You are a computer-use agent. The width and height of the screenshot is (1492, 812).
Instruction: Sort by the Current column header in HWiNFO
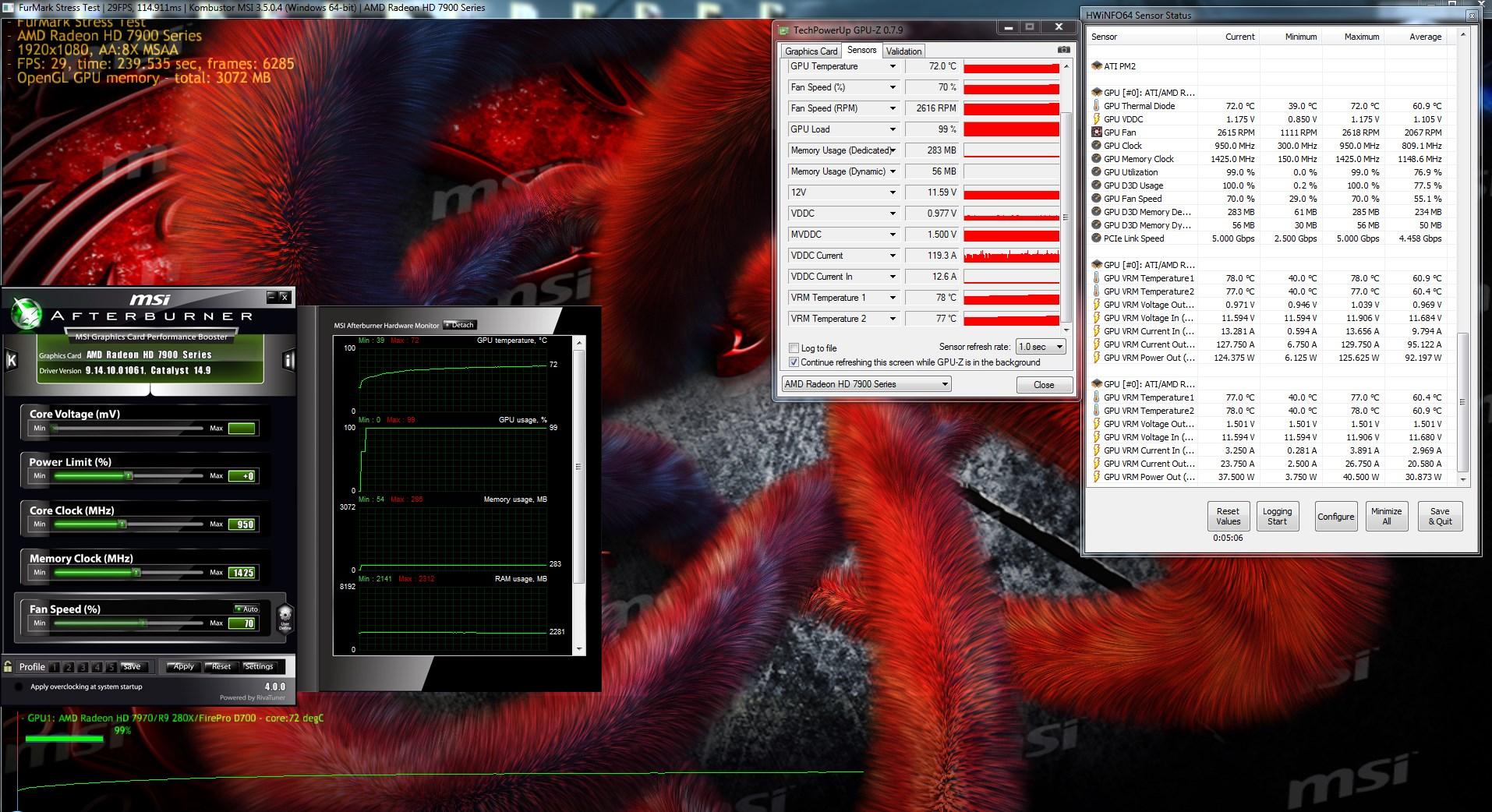(x=1229, y=37)
